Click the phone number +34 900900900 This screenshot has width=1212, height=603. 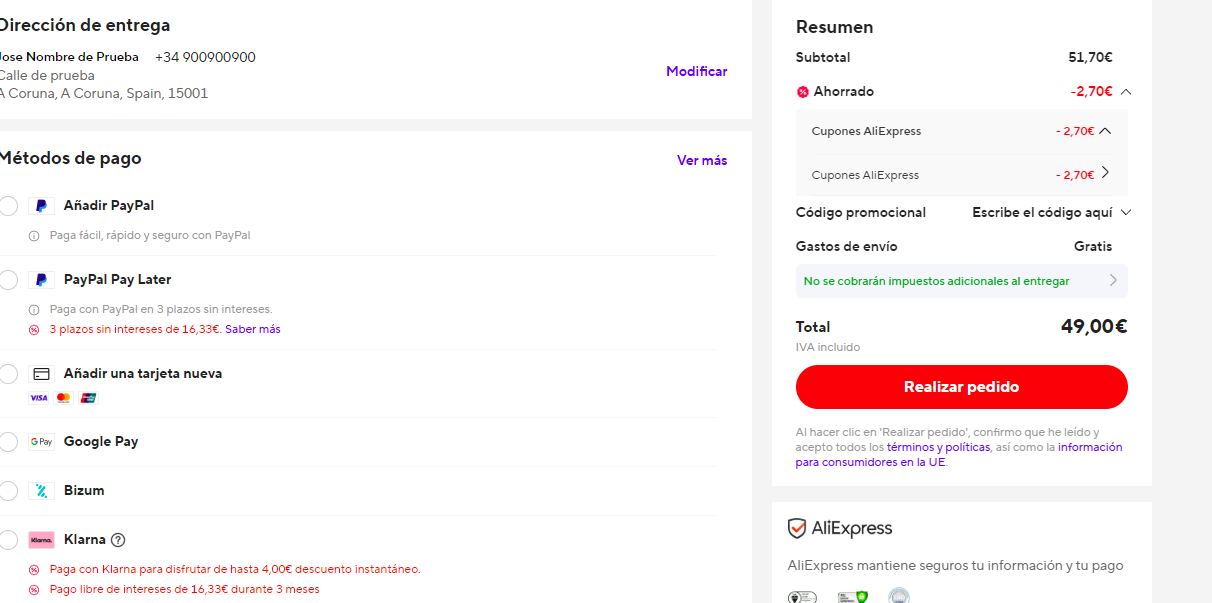[205, 58]
